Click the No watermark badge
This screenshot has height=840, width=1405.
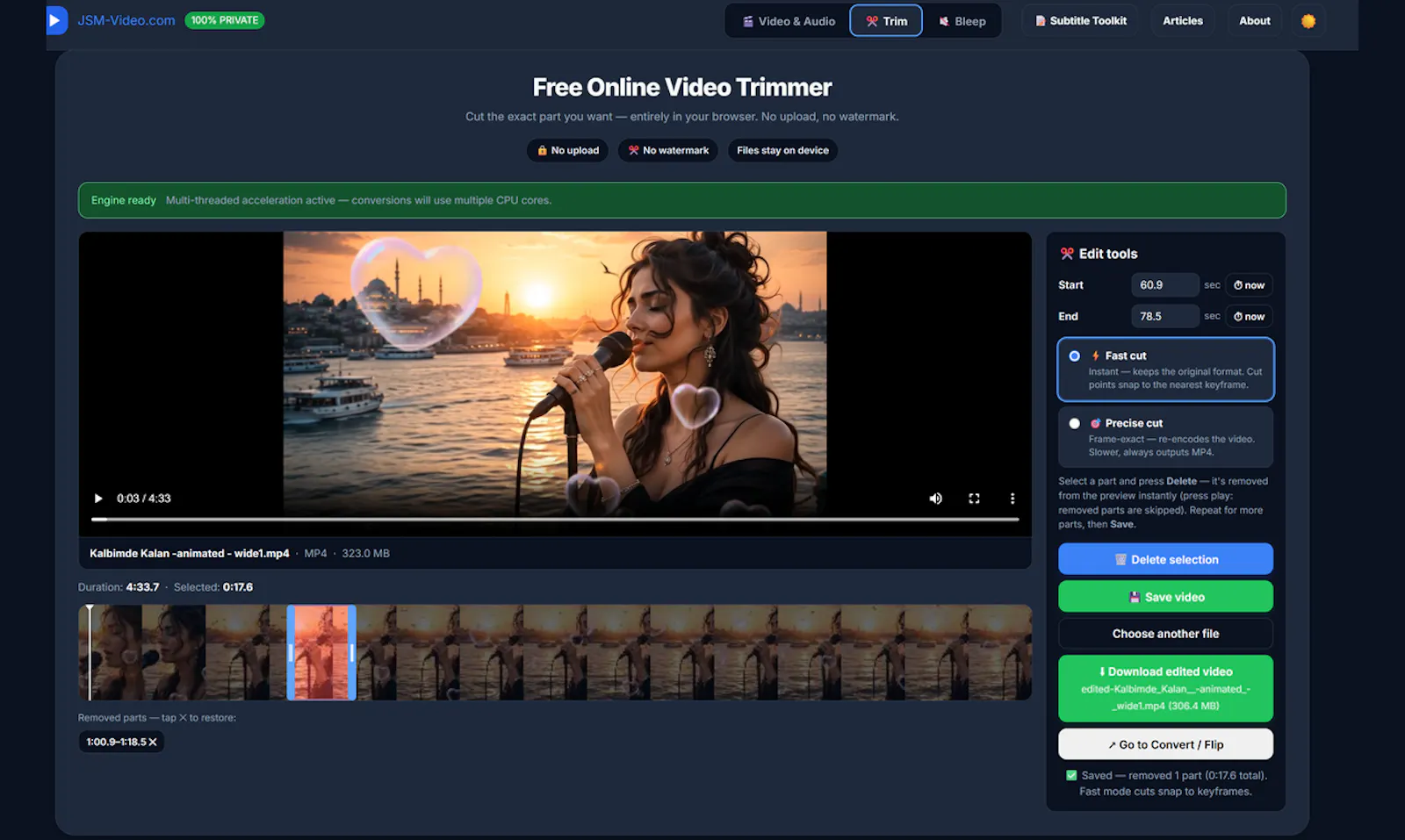click(x=668, y=151)
